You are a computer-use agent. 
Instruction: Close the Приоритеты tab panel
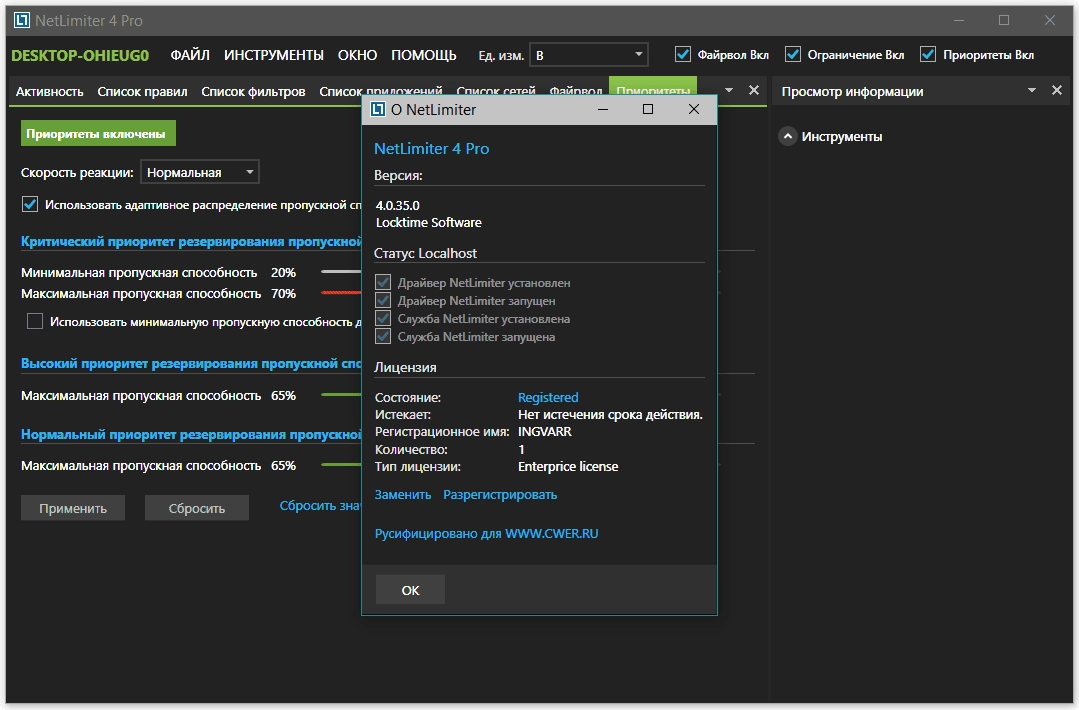pos(754,90)
